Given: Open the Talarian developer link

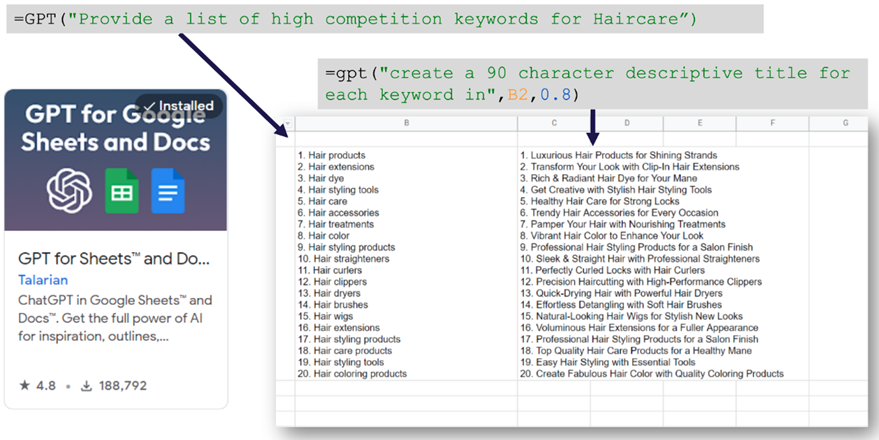Looking at the screenshot, I should click(43, 280).
